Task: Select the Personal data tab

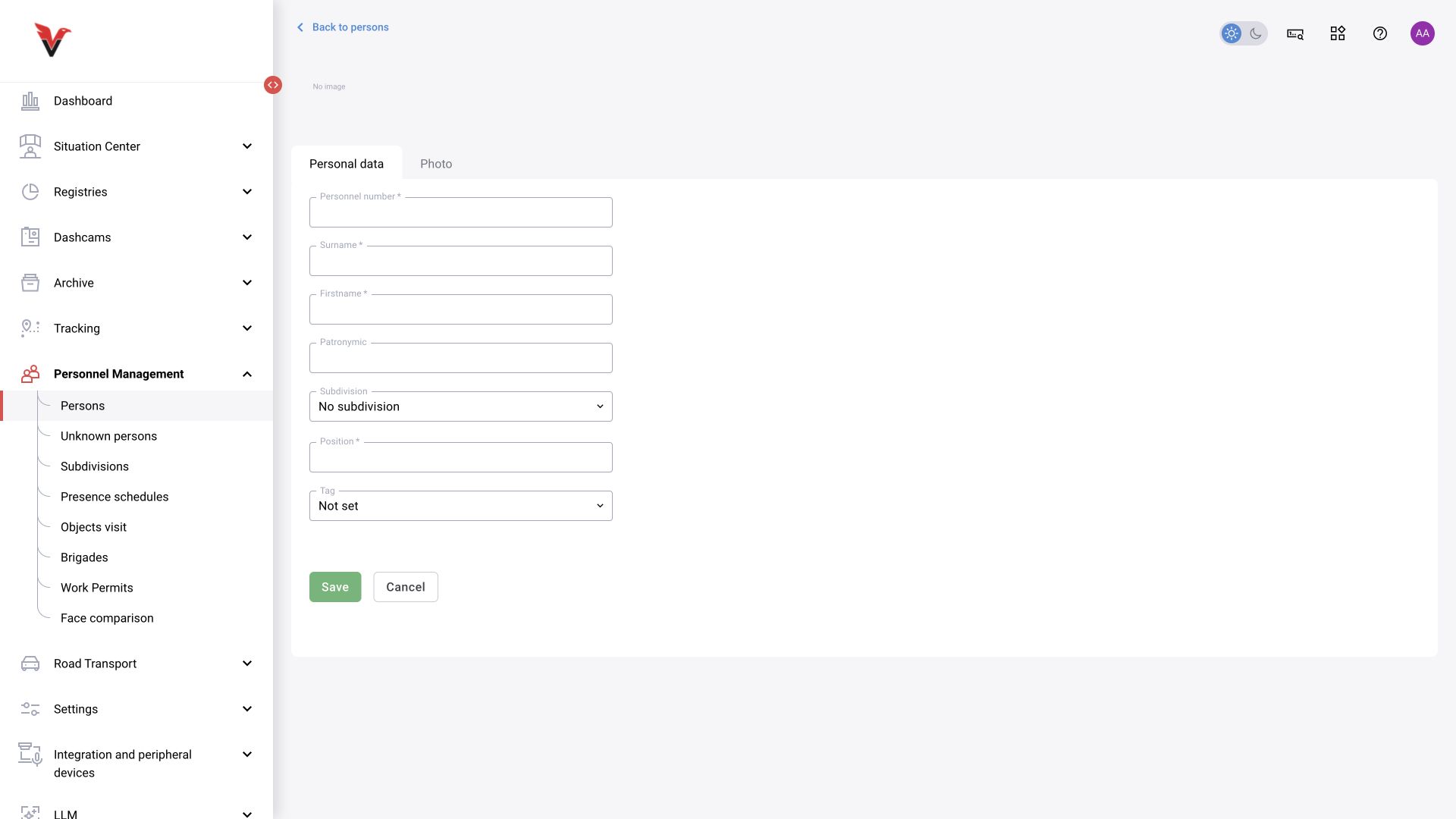Action: [347, 164]
